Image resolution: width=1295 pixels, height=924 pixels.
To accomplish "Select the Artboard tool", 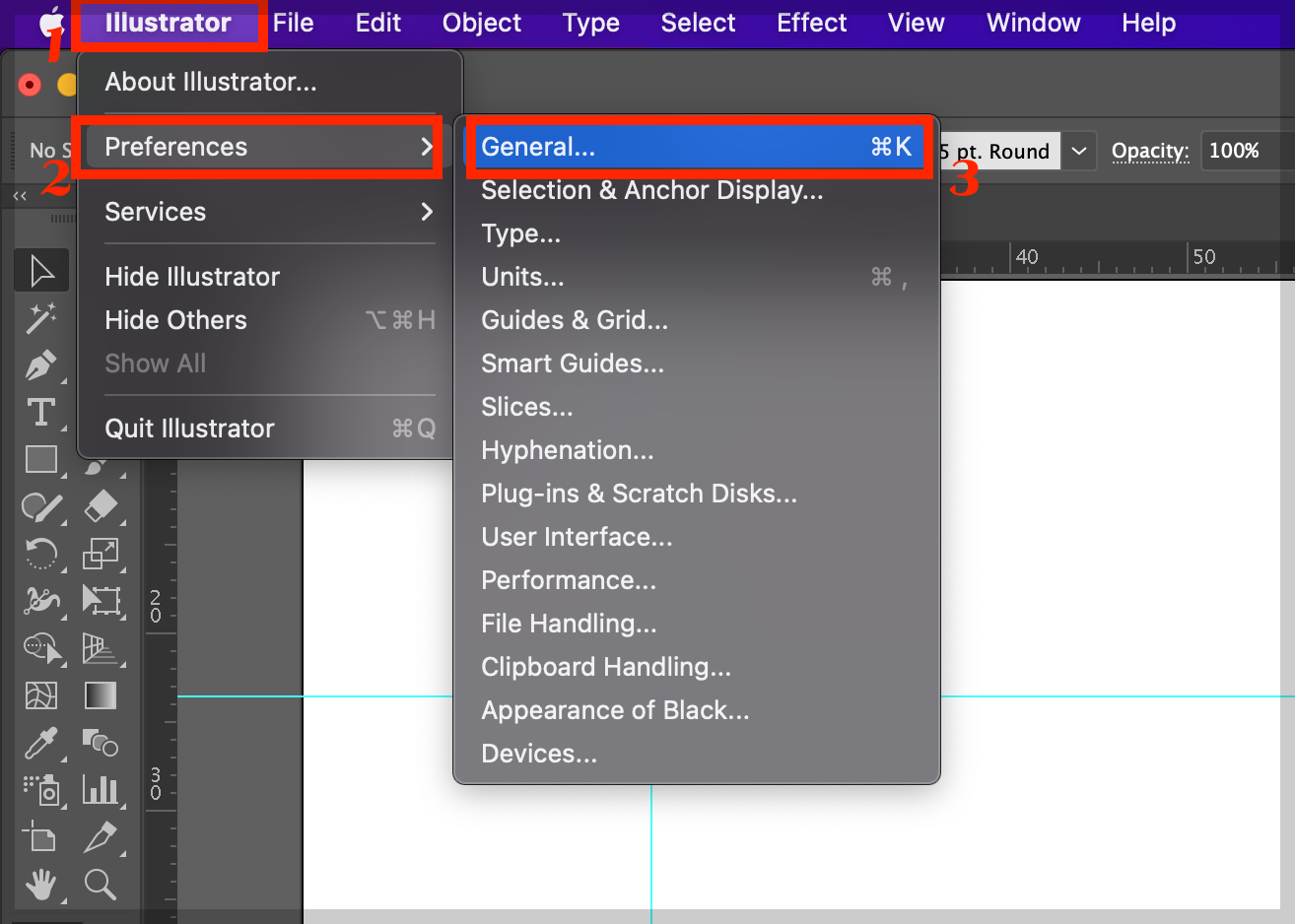I will click(41, 837).
